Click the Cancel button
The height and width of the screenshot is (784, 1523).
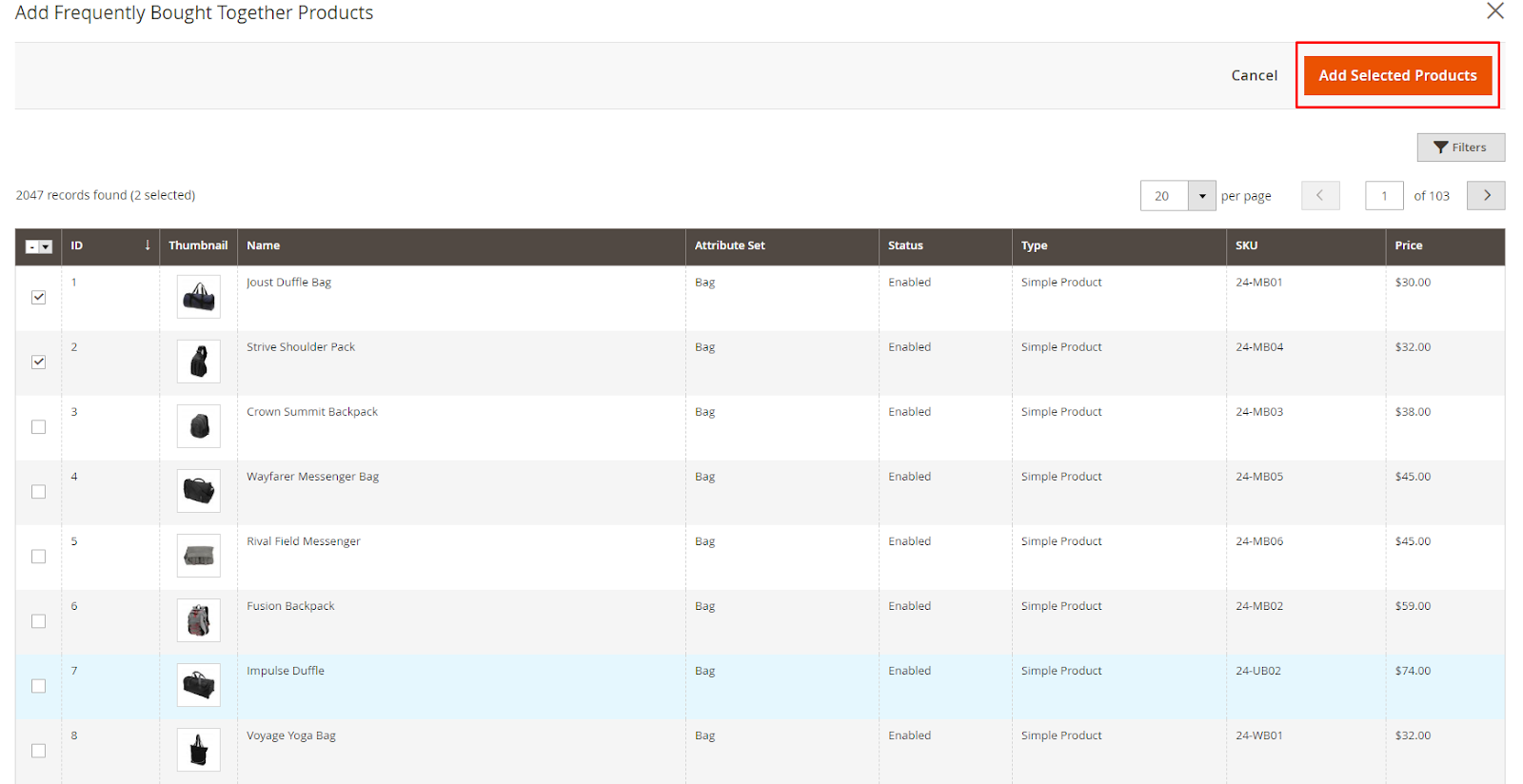click(1254, 75)
